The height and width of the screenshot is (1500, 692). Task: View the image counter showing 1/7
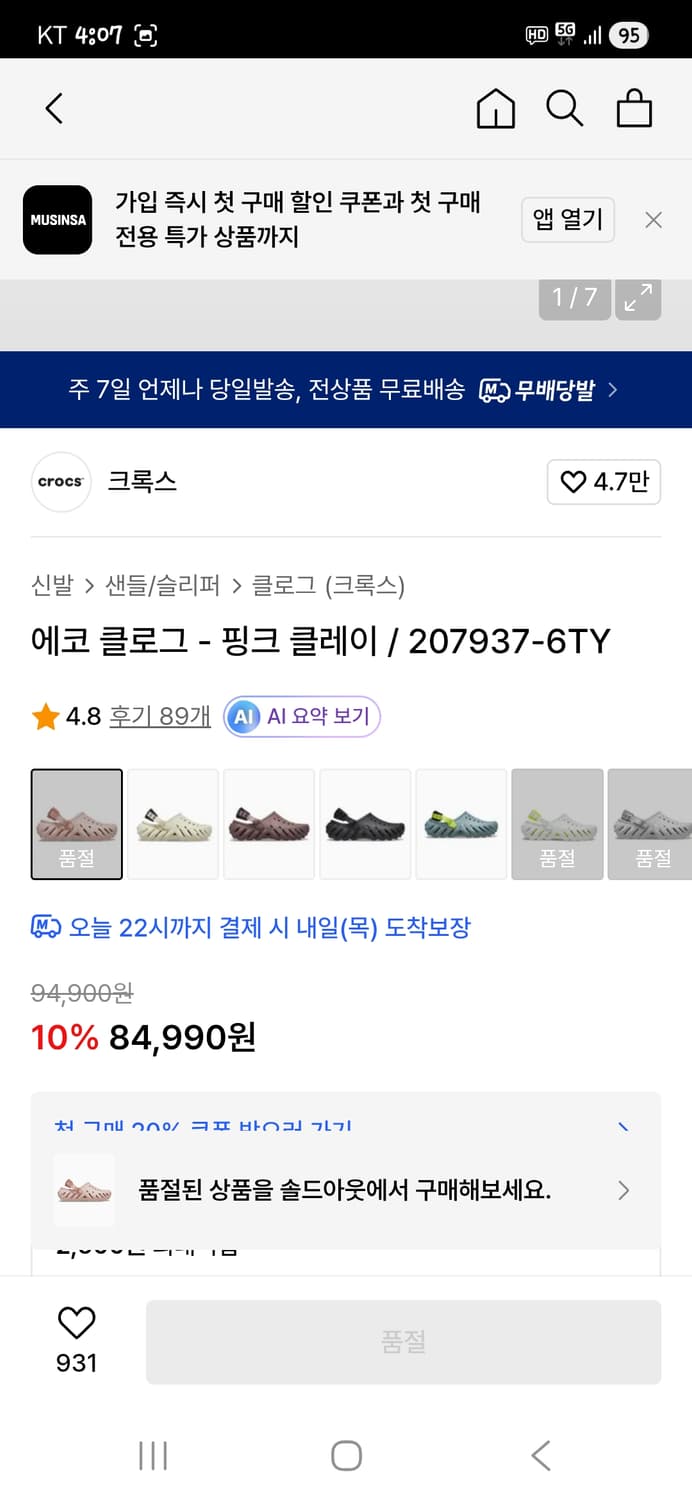pos(574,299)
